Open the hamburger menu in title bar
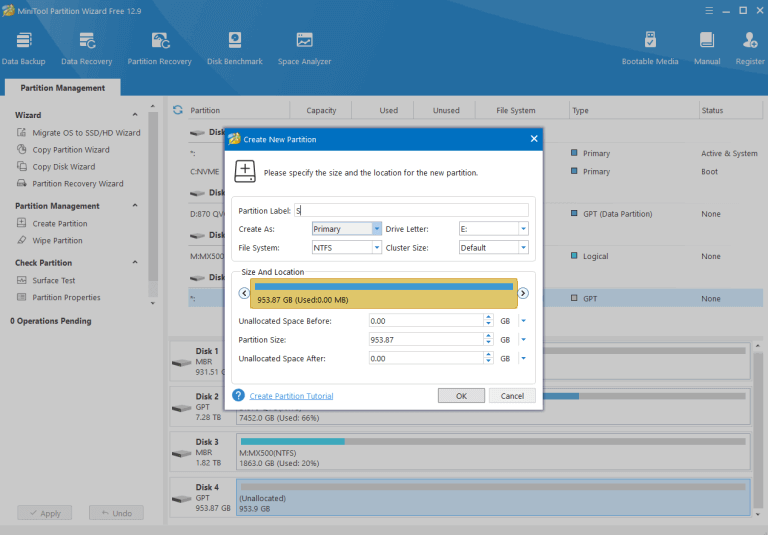This screenshot has width=768, height=535. pos(709,10)
